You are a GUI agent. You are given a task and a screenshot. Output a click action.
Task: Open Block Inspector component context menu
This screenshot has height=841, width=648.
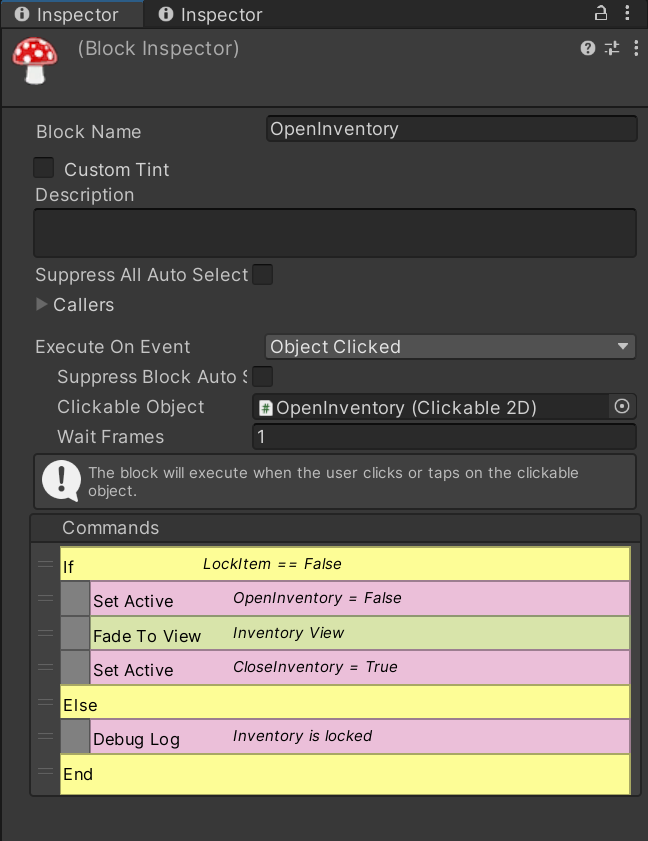[636, 48]
